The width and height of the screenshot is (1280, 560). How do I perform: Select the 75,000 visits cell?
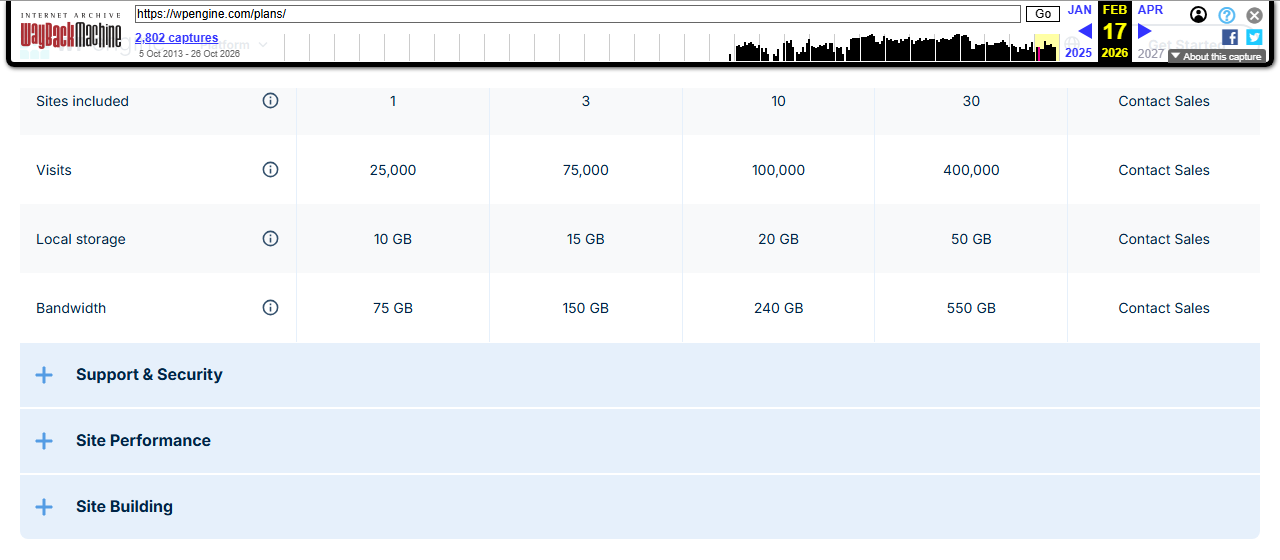[x=586, y=170]
